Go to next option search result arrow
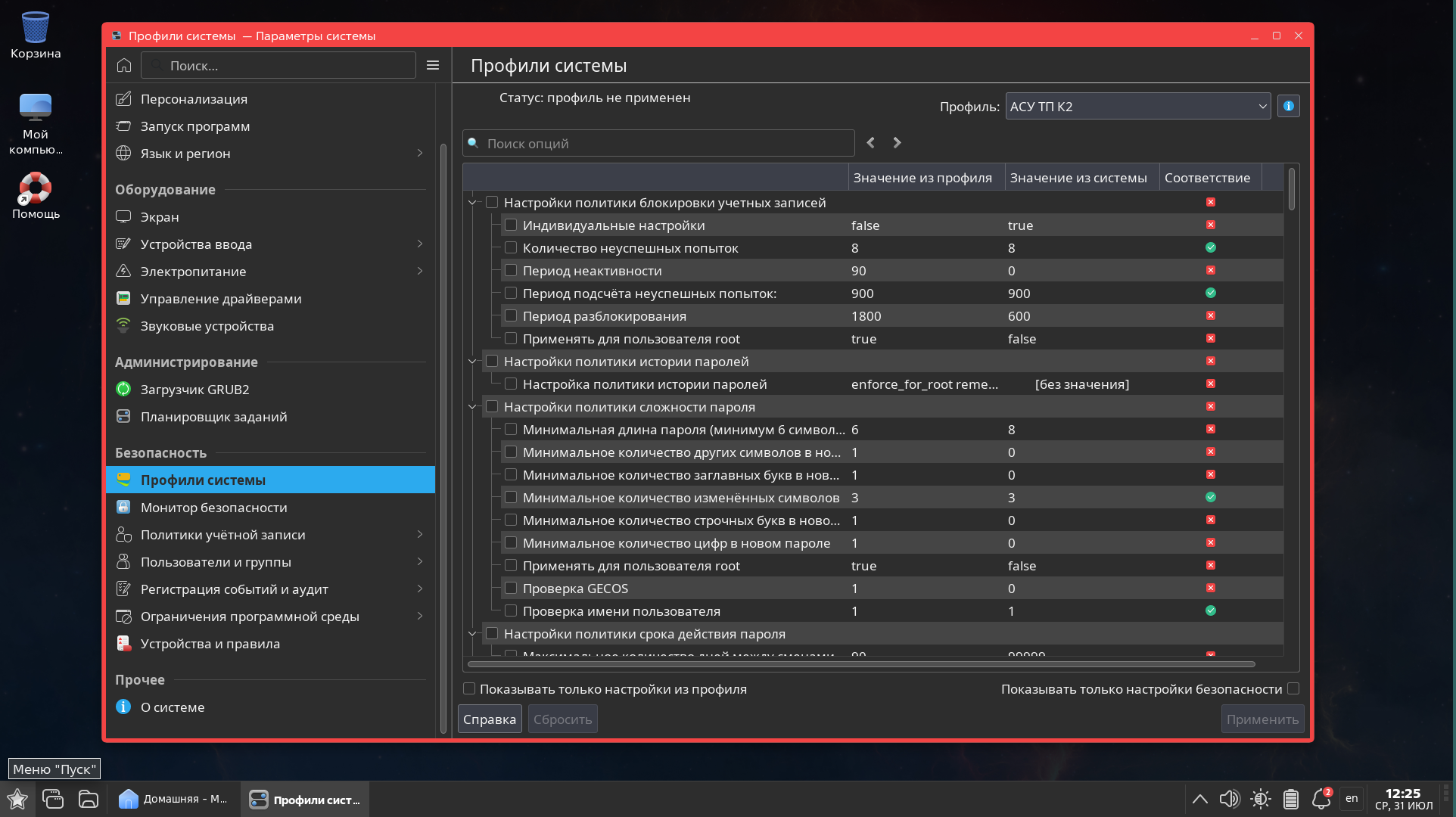Screen dimensions: 1456x817 click(x=897, y=143)
